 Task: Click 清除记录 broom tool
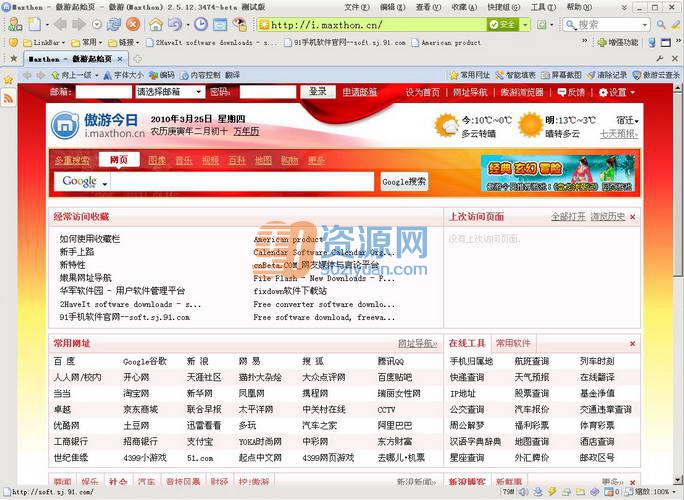click(607, 75)
